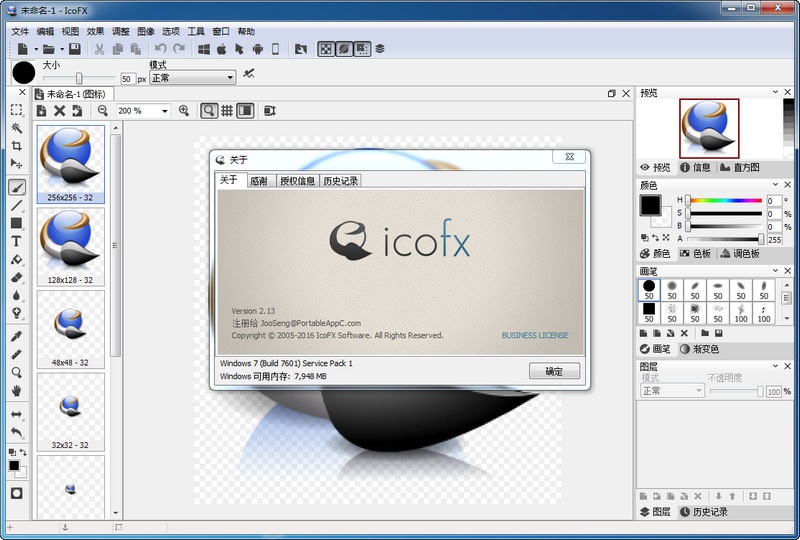Switch to the 感谢 tab in About dialog
This screenshot has width=800, height=540.
(x=259, y=181)
